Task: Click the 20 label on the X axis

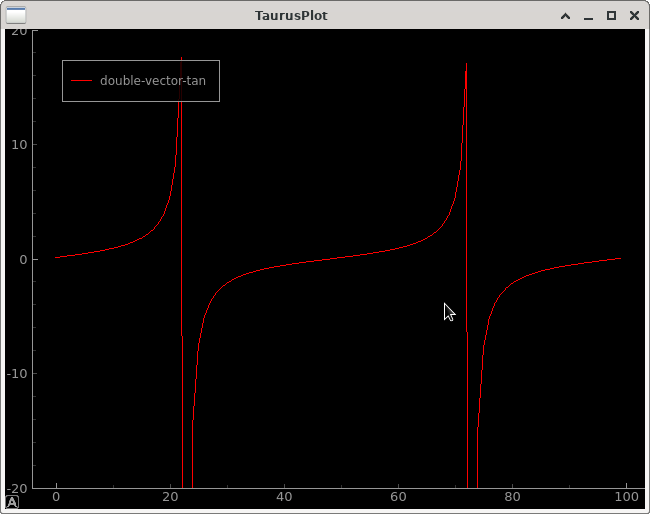Action: [x=170, y=497]
